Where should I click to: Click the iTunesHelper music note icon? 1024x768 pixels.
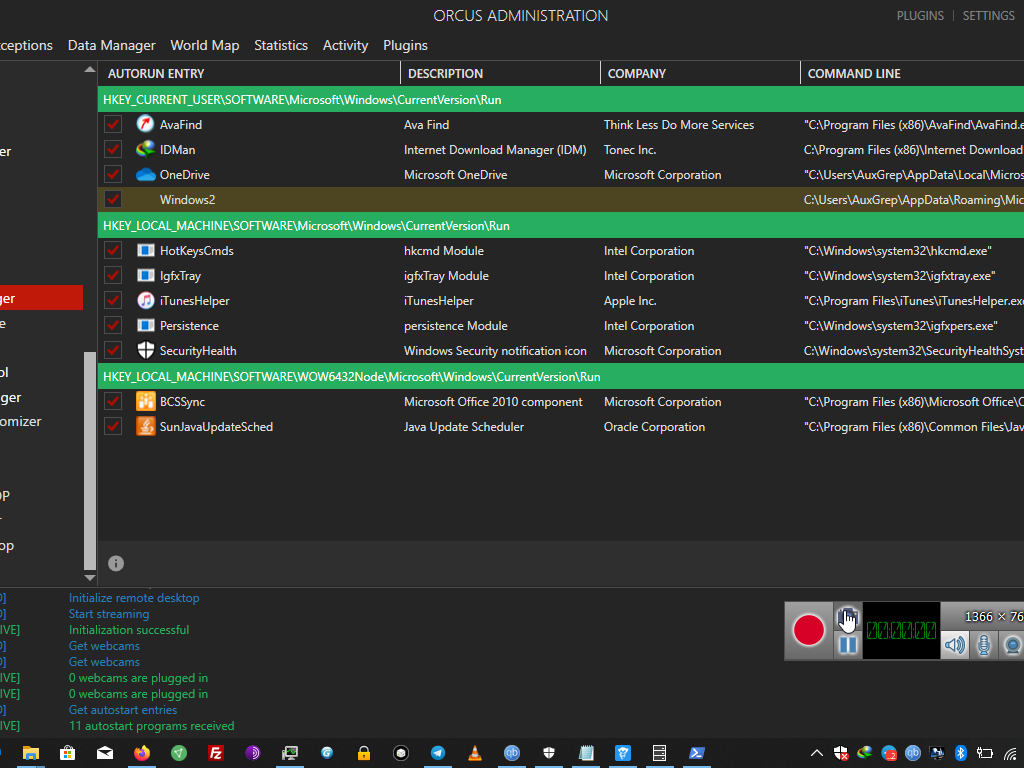145,300
